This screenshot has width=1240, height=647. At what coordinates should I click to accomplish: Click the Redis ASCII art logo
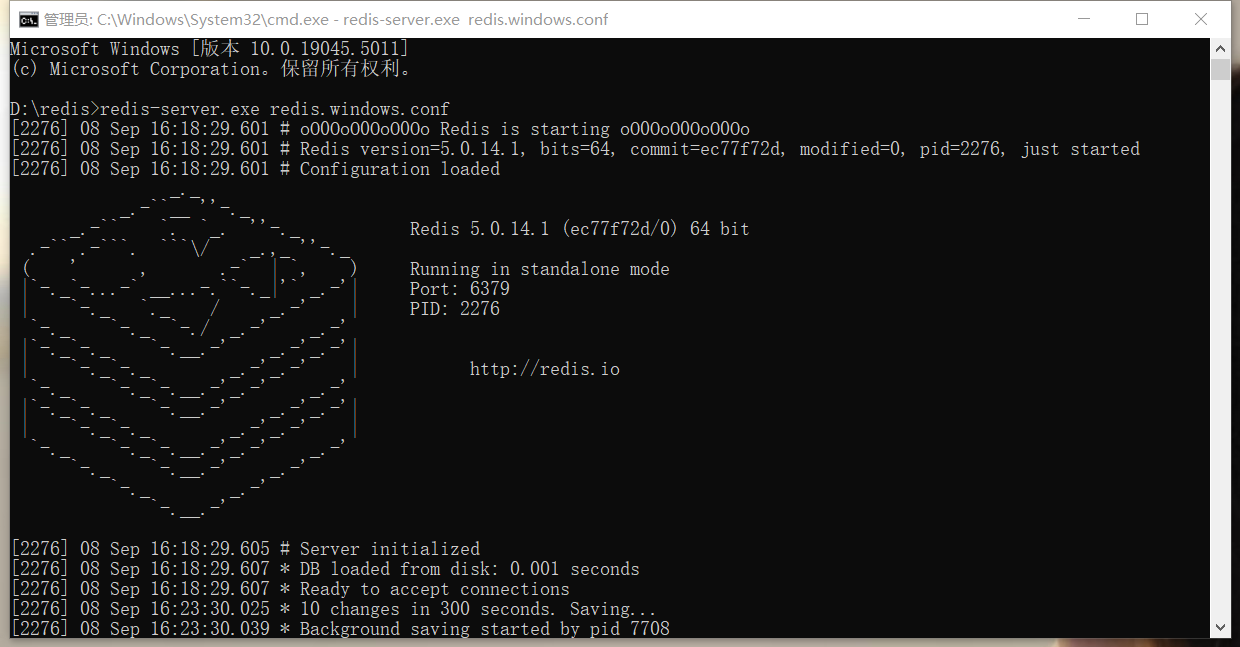pyautogui.click(x=190, y=350)
